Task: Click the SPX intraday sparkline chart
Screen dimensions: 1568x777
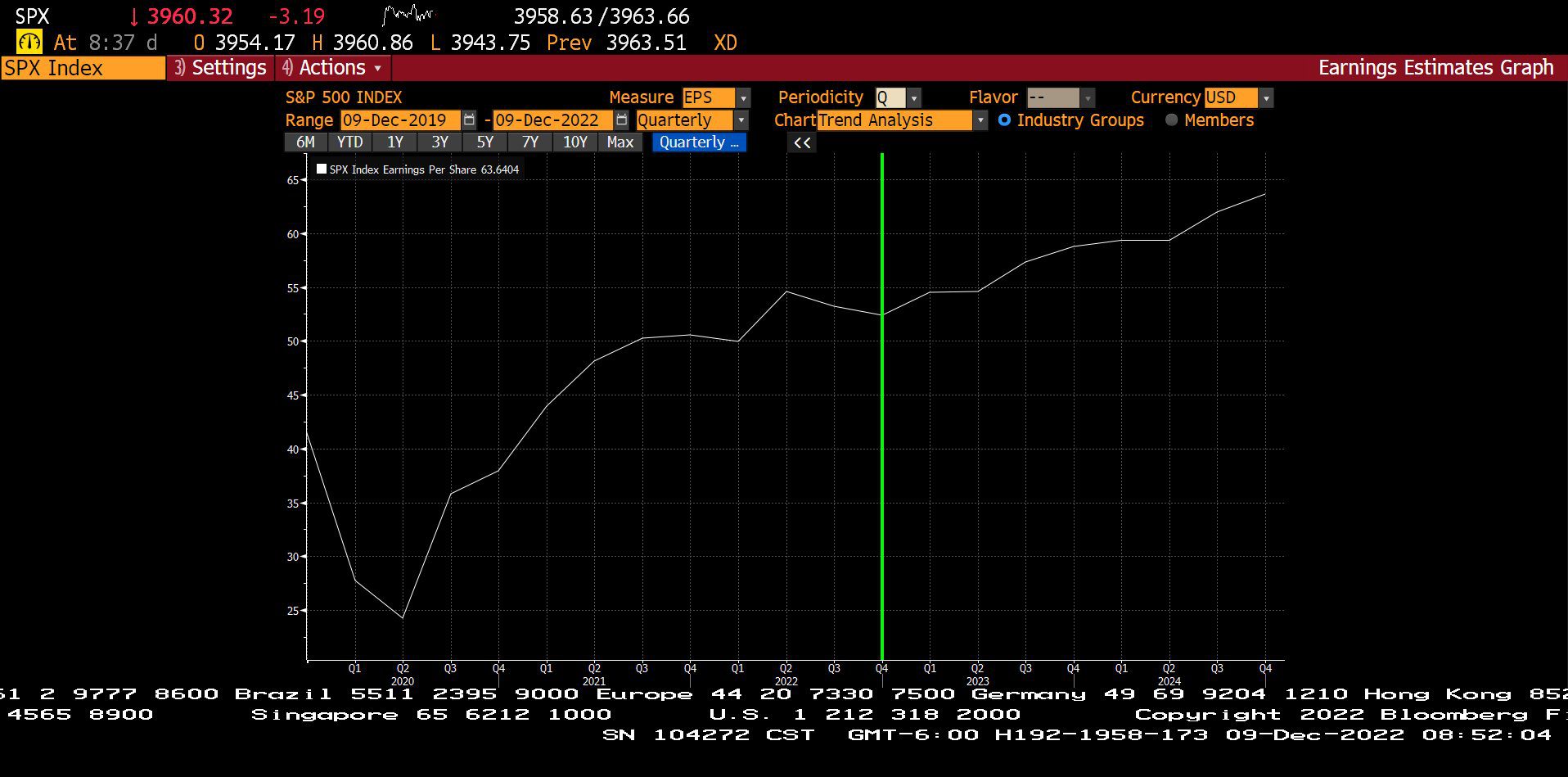Action: pyautogui.click(x=409, y=14)
